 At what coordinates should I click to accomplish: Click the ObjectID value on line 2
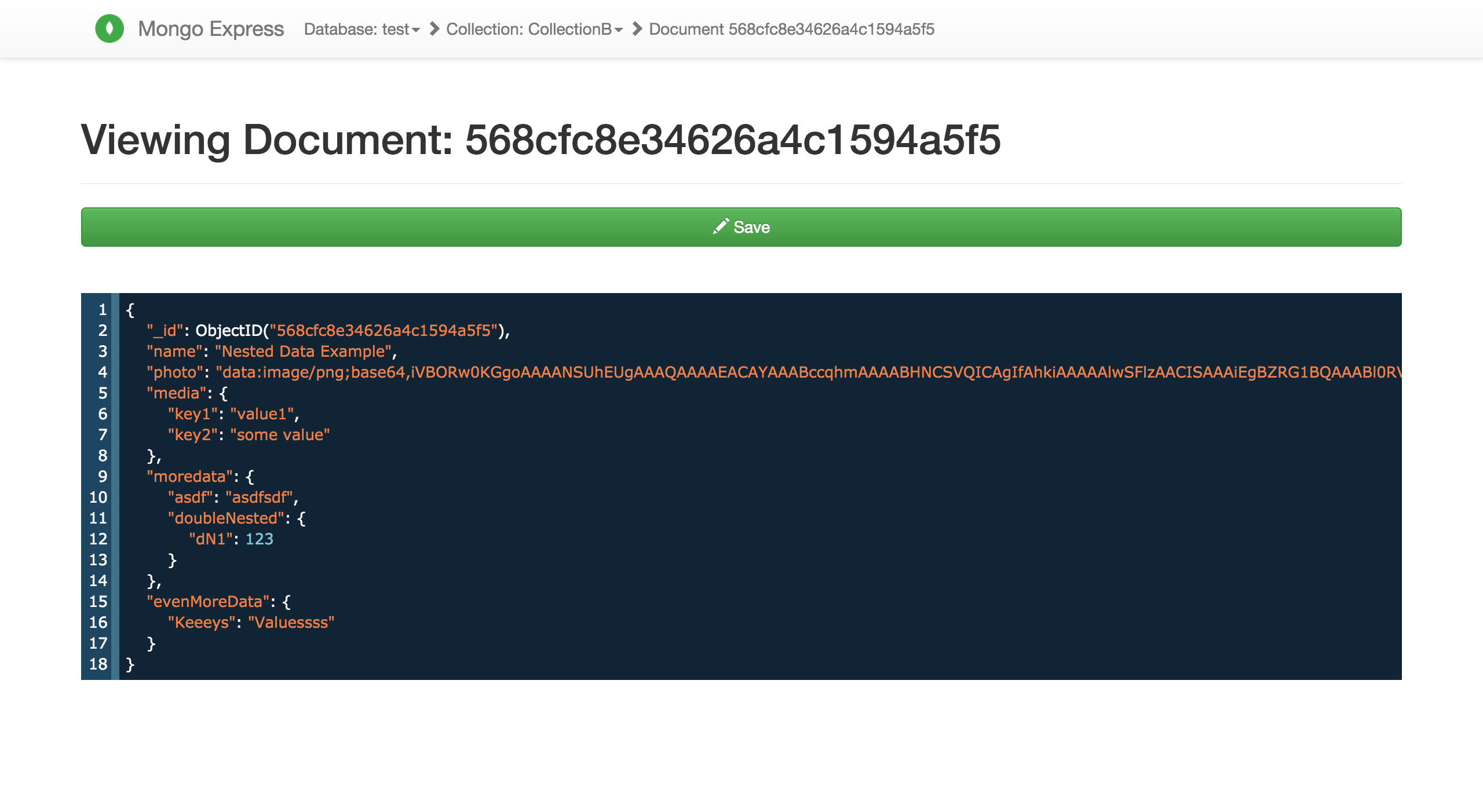point(385,330)
